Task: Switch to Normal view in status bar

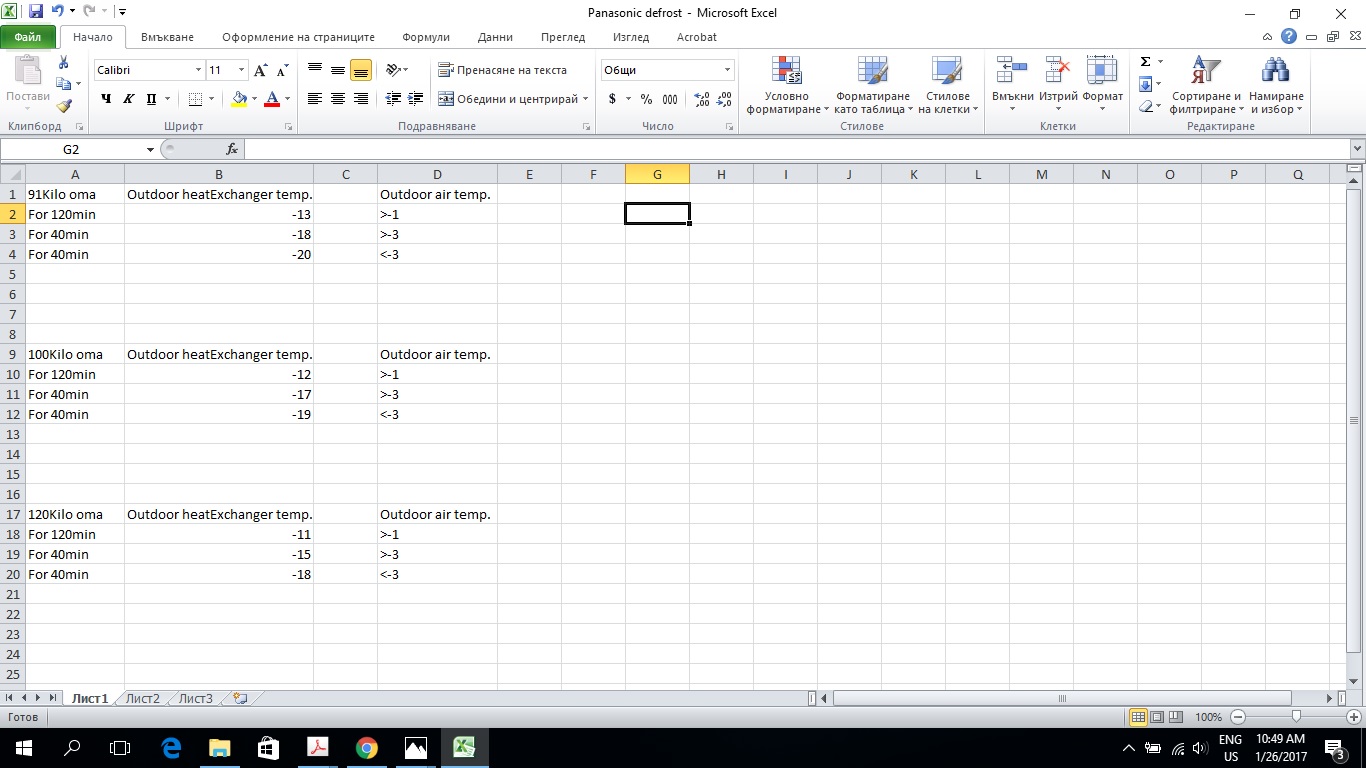Action: [1138, 717]
